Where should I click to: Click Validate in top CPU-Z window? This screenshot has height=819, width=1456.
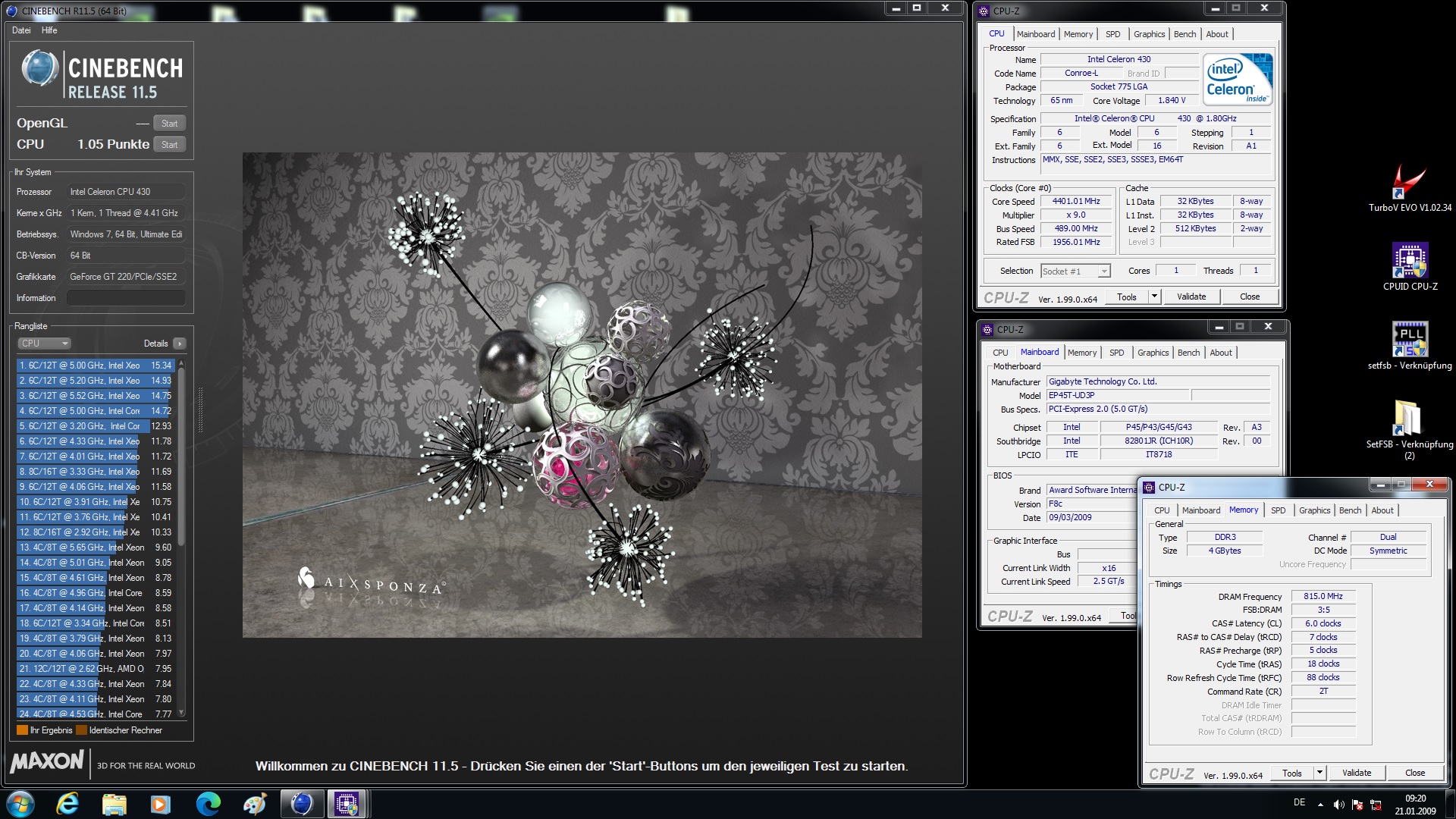(1191, 297)
